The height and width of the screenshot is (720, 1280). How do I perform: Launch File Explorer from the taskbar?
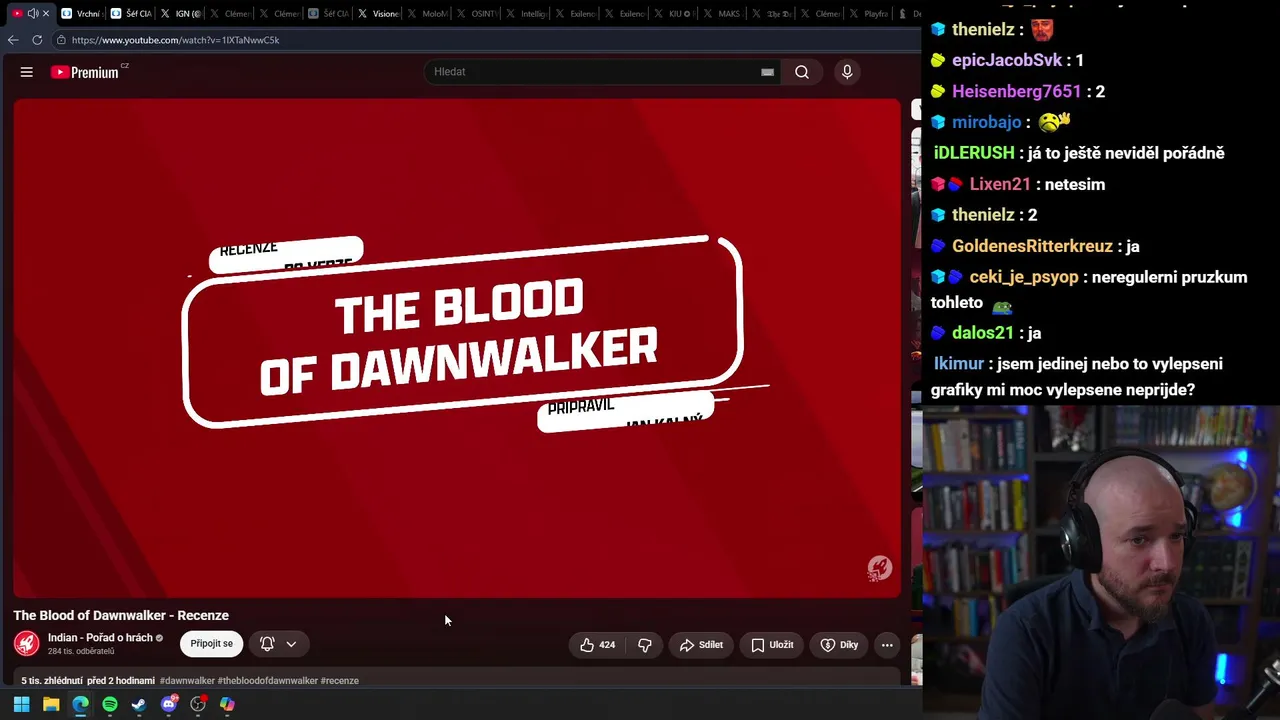click(x=51, y=704)
